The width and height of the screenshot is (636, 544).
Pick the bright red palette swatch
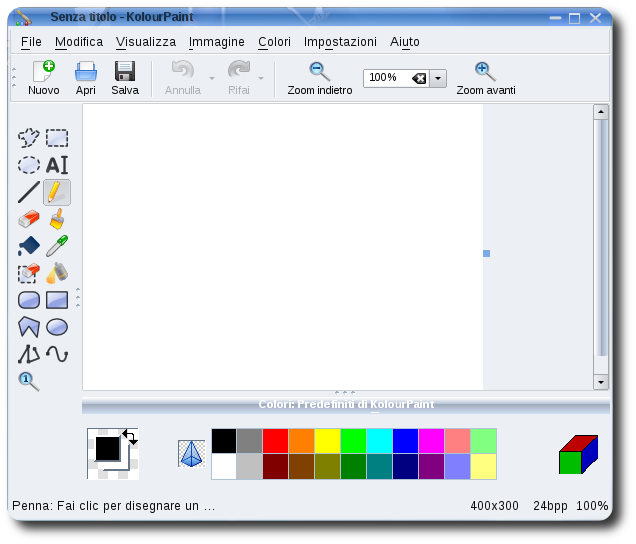275,441
